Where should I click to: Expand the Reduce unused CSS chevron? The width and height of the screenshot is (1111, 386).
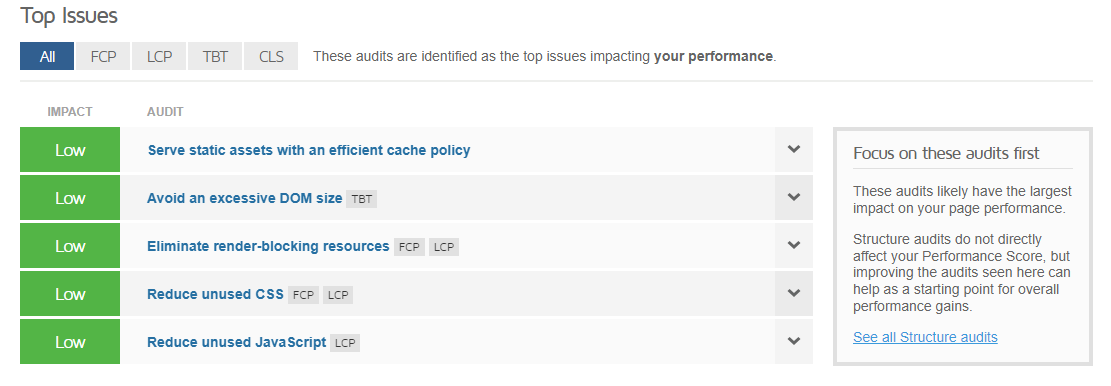794,293
